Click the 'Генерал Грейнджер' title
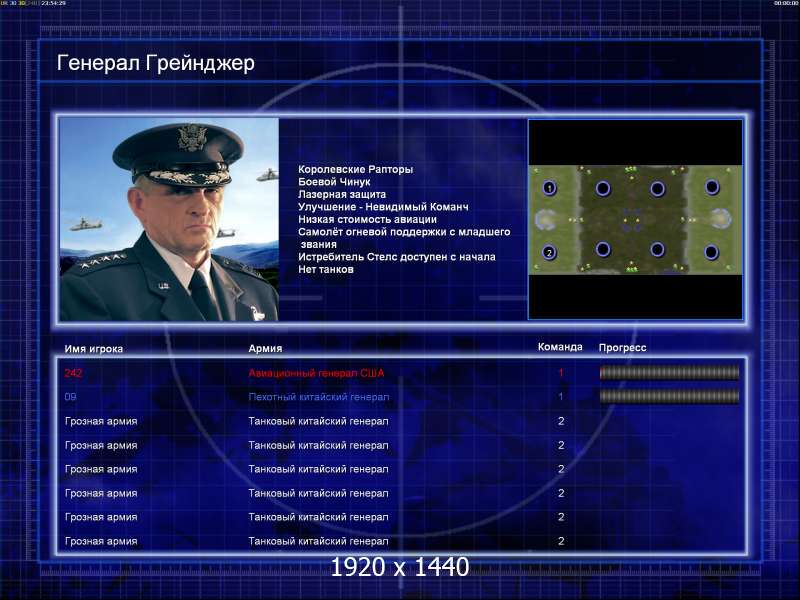 (x=156, y=63)
